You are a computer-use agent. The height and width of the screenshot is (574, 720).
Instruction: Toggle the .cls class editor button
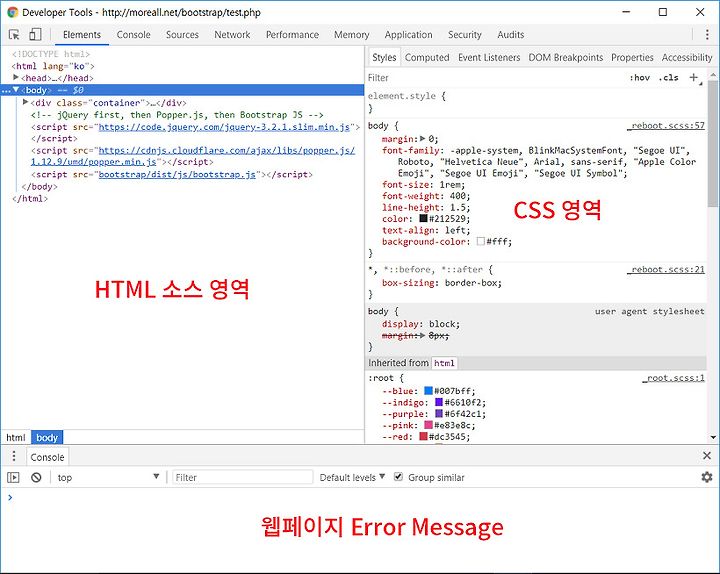tap(669, 78)
